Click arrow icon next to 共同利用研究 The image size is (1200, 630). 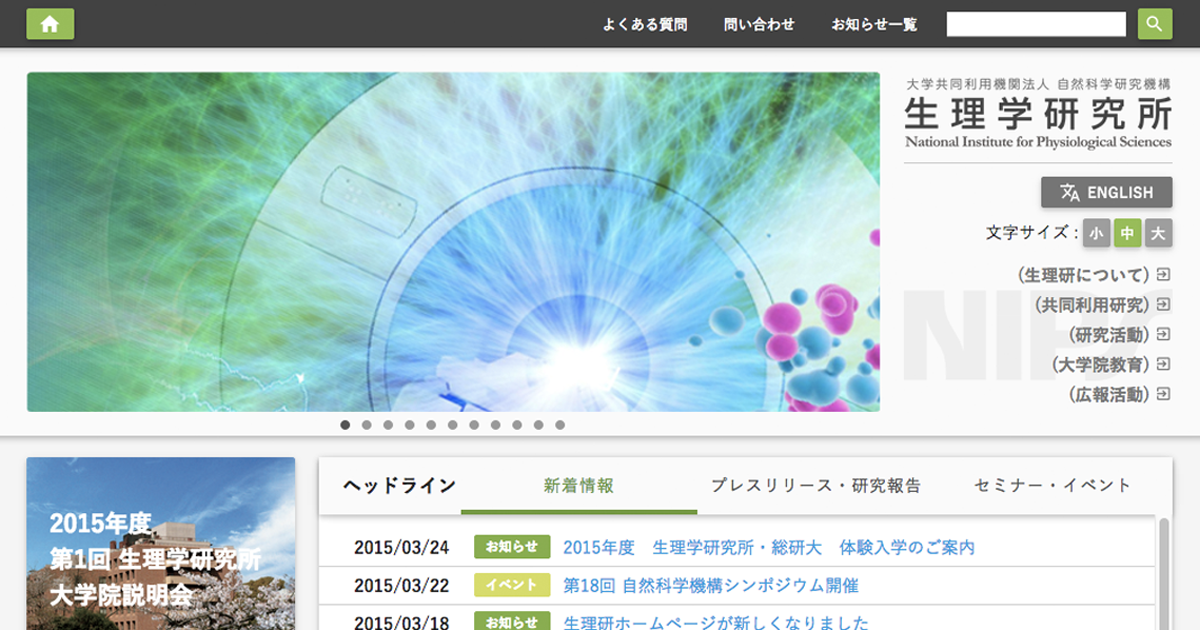[x=1163, y=304]
